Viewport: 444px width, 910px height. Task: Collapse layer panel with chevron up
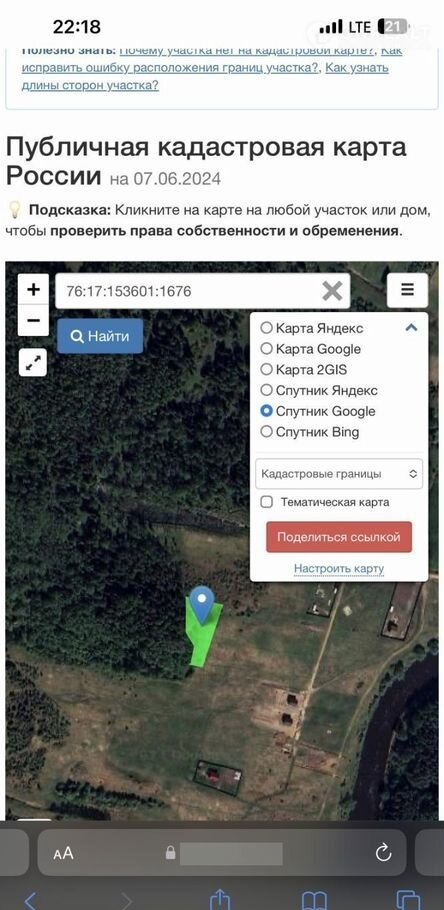pyautogui.click(x=411, y=328)
